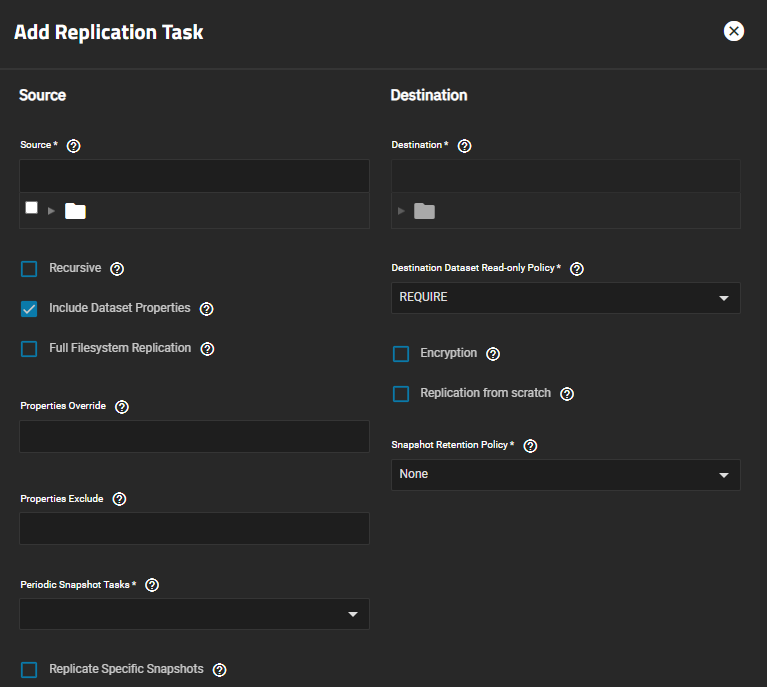Image resolution: width=767 pixels, height=687 pixels.
Task: Expand Periodic Snapshot Tasks dropdown
Action: coord(194,614)
